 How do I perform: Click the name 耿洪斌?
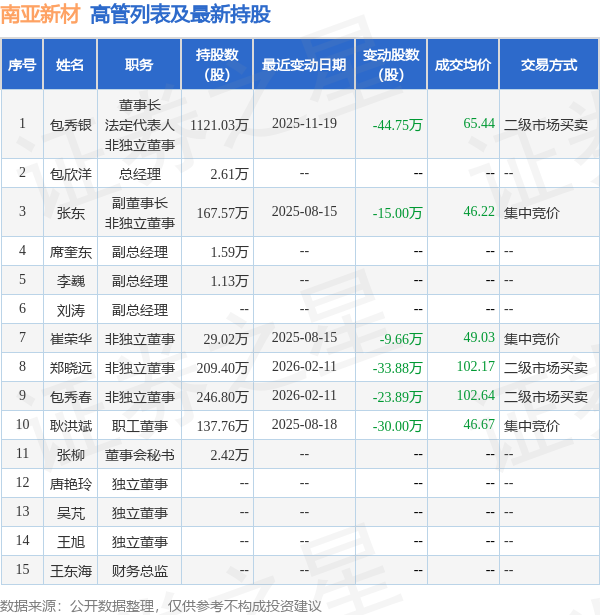[71, 426]
